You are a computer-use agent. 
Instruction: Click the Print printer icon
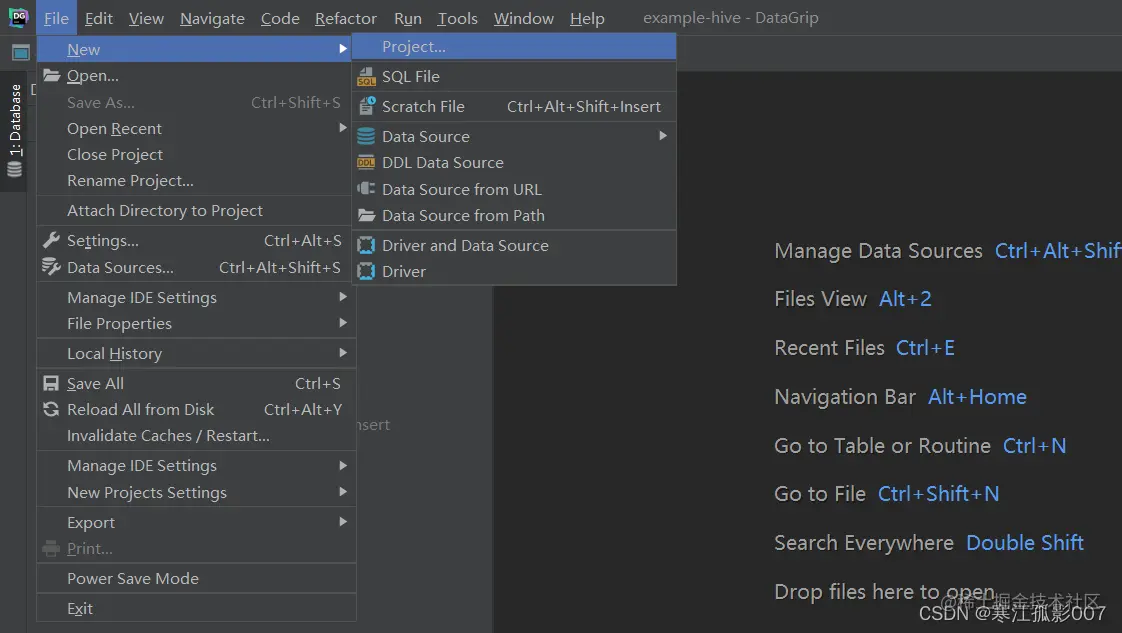coord(51,549)
